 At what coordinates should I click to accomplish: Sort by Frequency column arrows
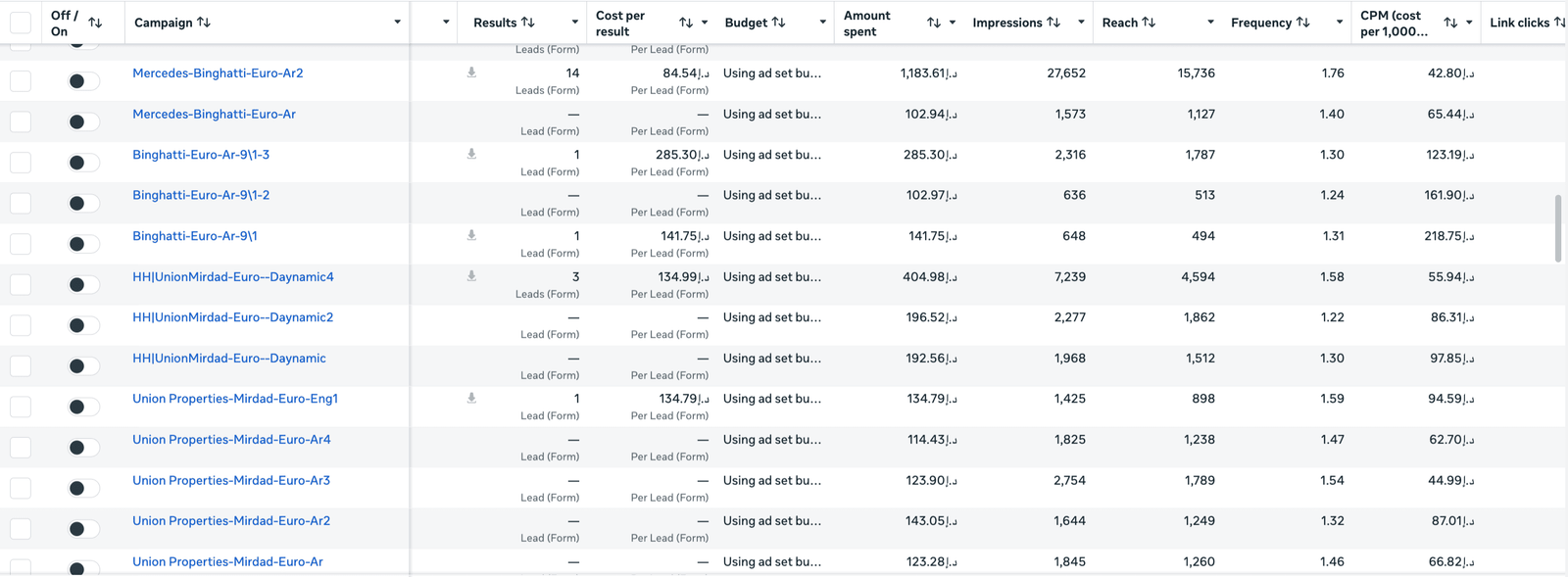pyautogui.click(x=1303, y=22)
